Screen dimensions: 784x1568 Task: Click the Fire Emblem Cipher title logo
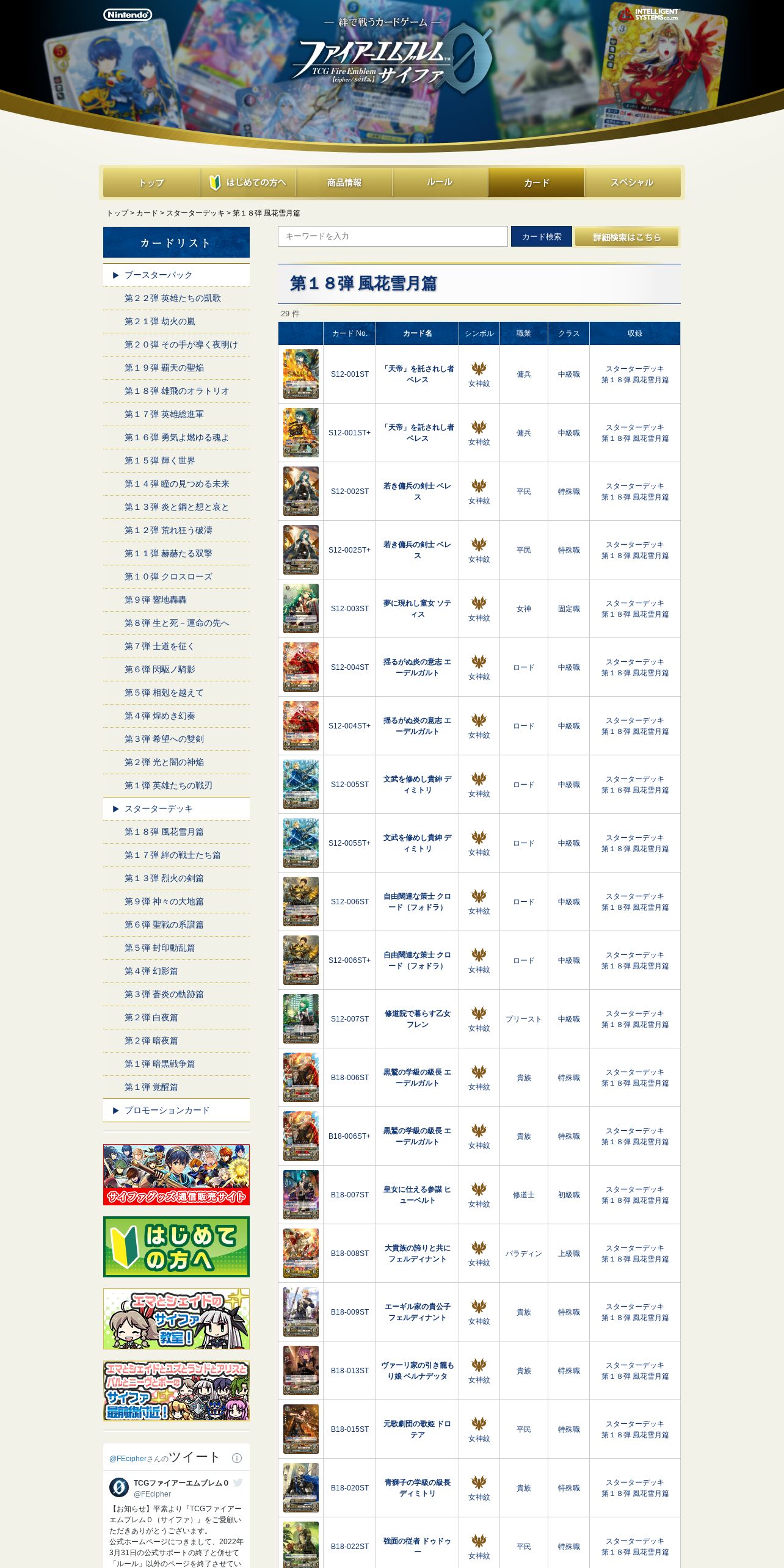(391, 59)
